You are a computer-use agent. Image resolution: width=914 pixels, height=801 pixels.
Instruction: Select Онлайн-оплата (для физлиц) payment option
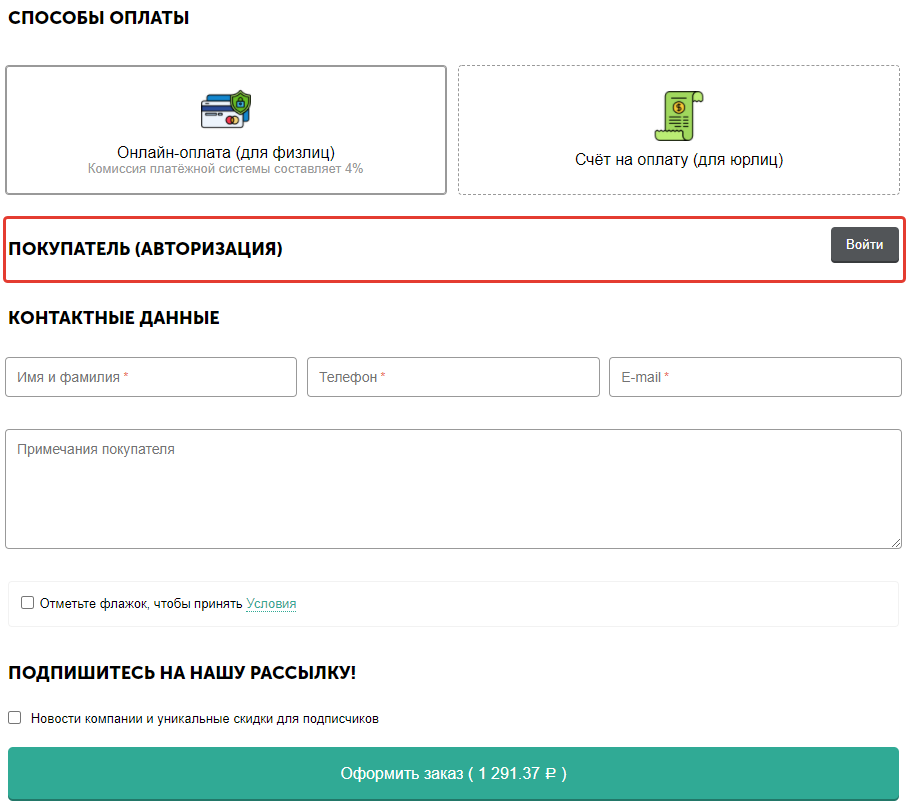226,130
